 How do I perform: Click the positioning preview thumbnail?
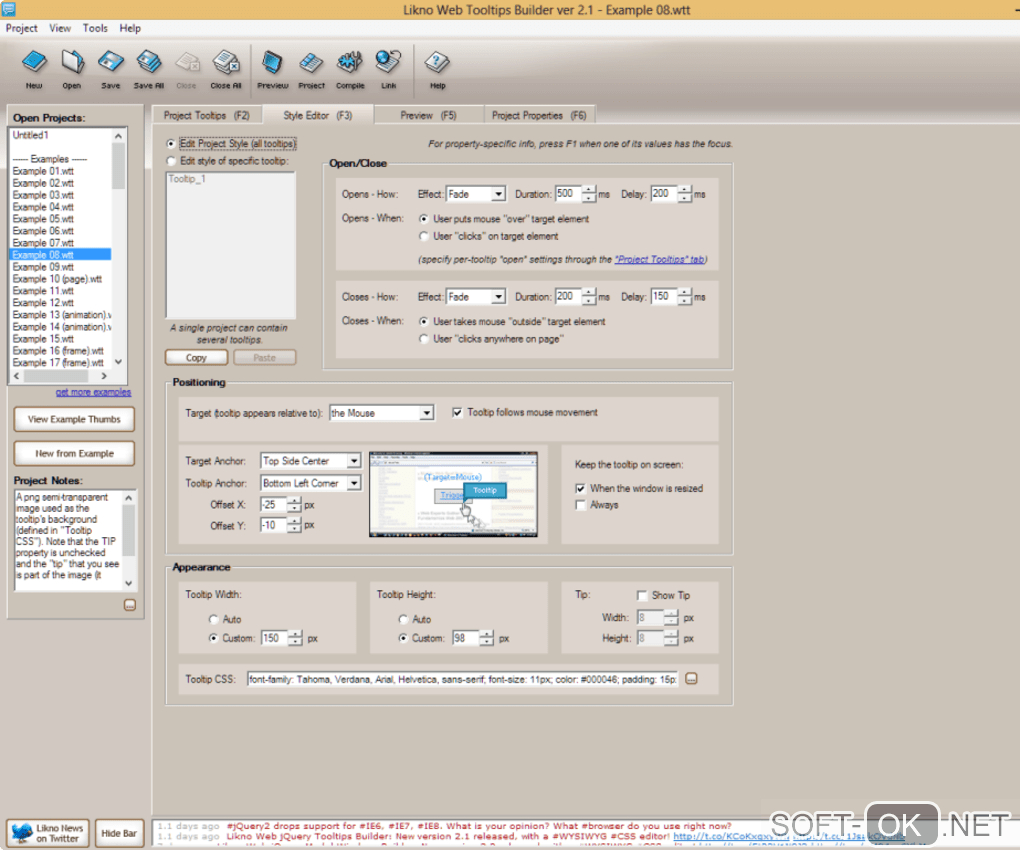[453, 494]
